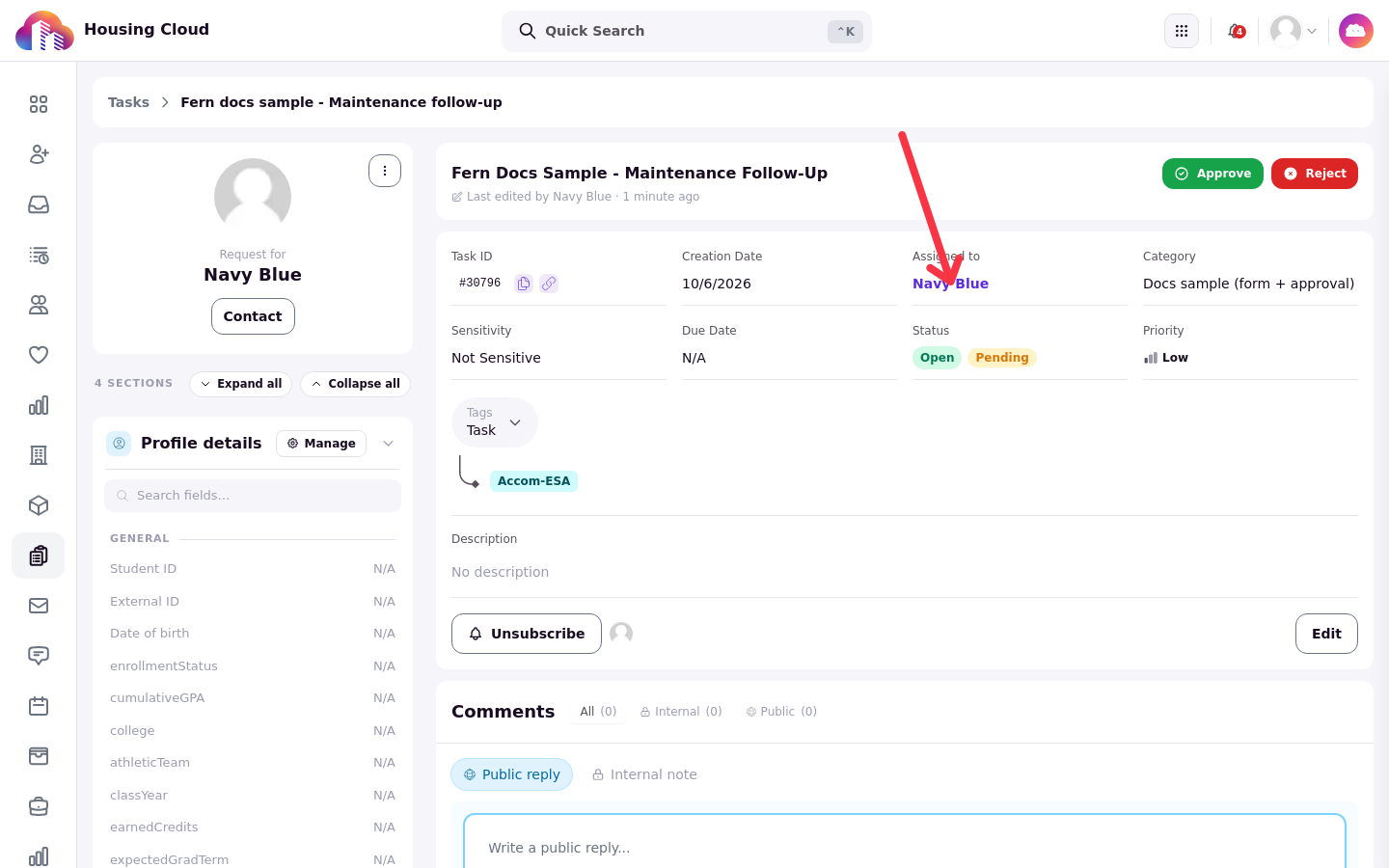Show All comments tab

[598, 712]
